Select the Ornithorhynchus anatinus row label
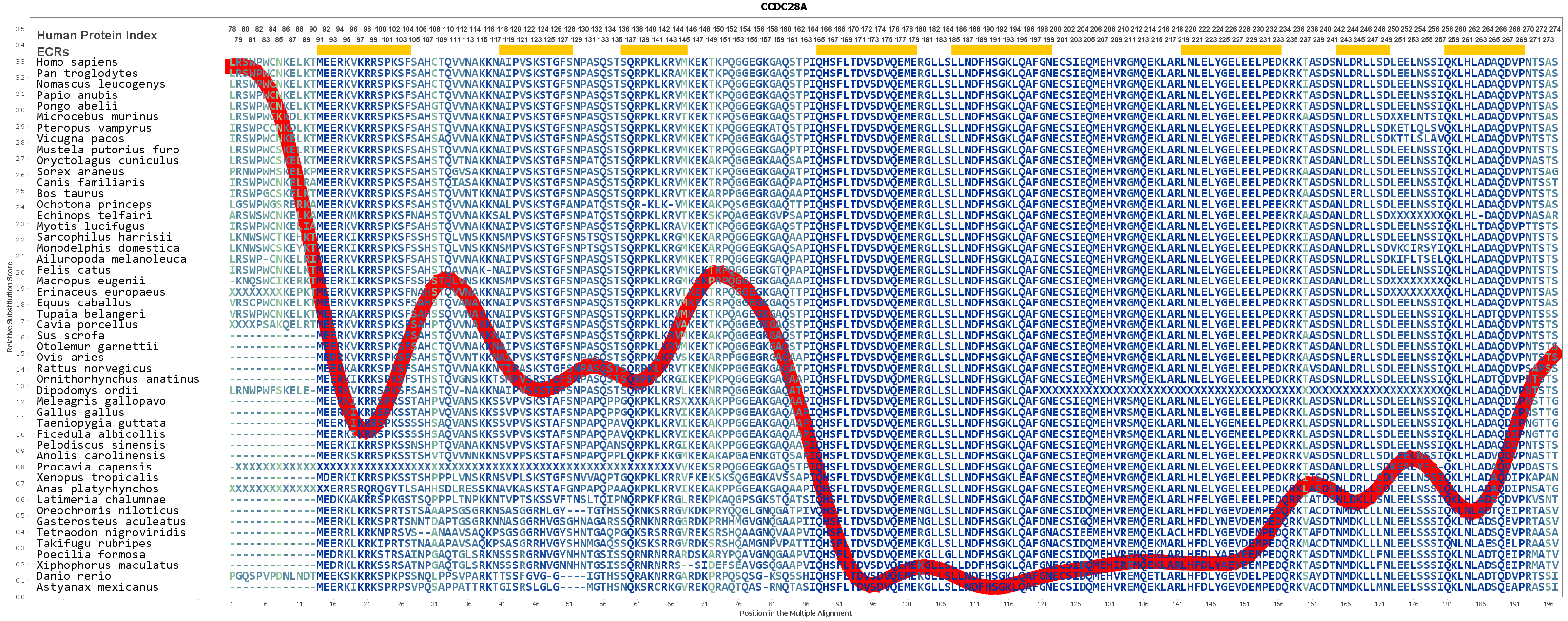The width and height of the screenshot is (1568, 621). click(x=117, y=379)
